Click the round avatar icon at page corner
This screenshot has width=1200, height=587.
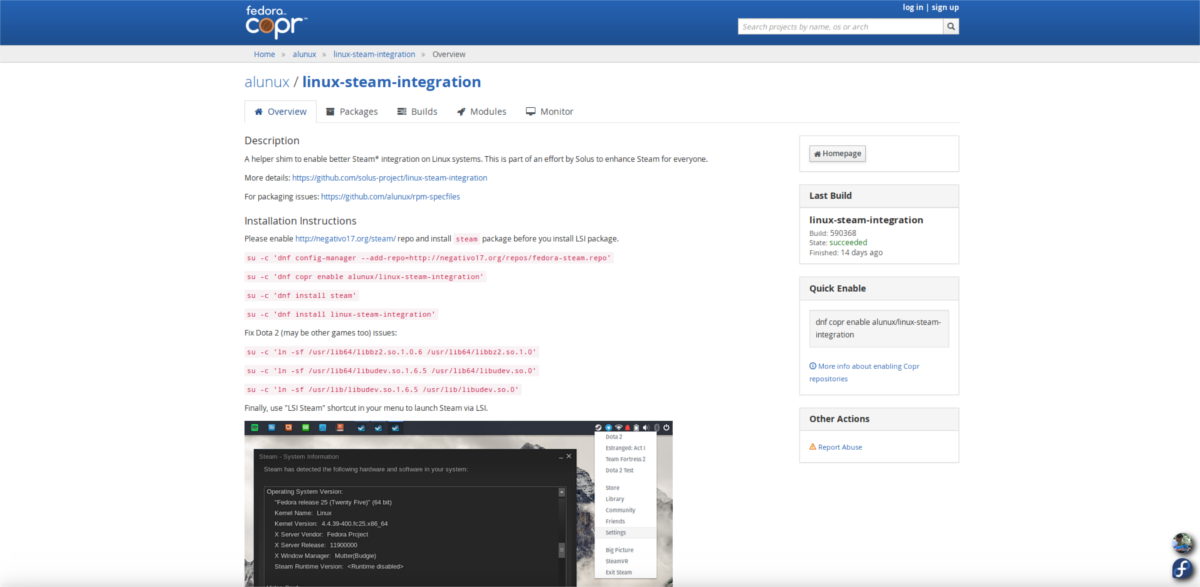[x=1184, y=543]
